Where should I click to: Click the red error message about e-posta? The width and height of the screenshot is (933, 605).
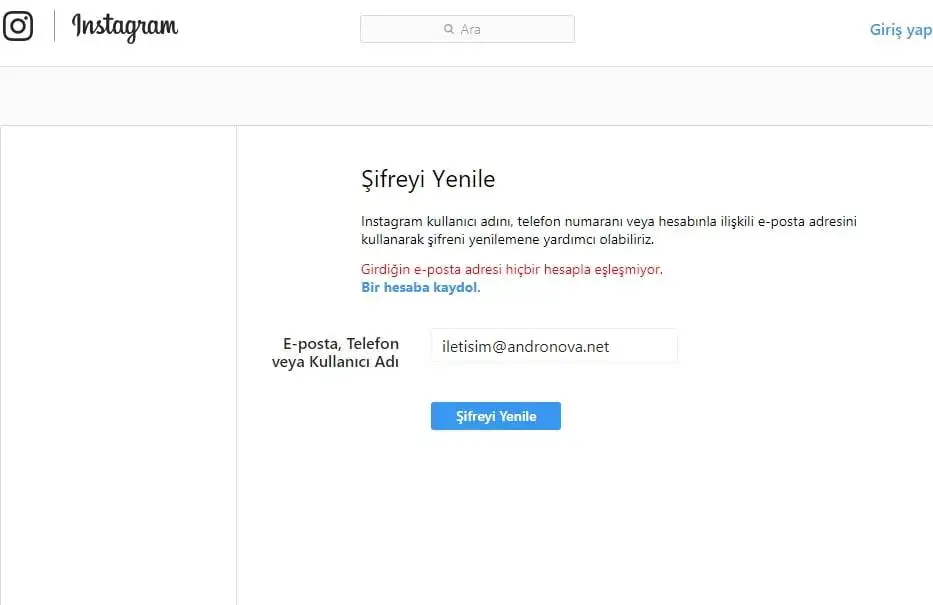click(512, 269)
